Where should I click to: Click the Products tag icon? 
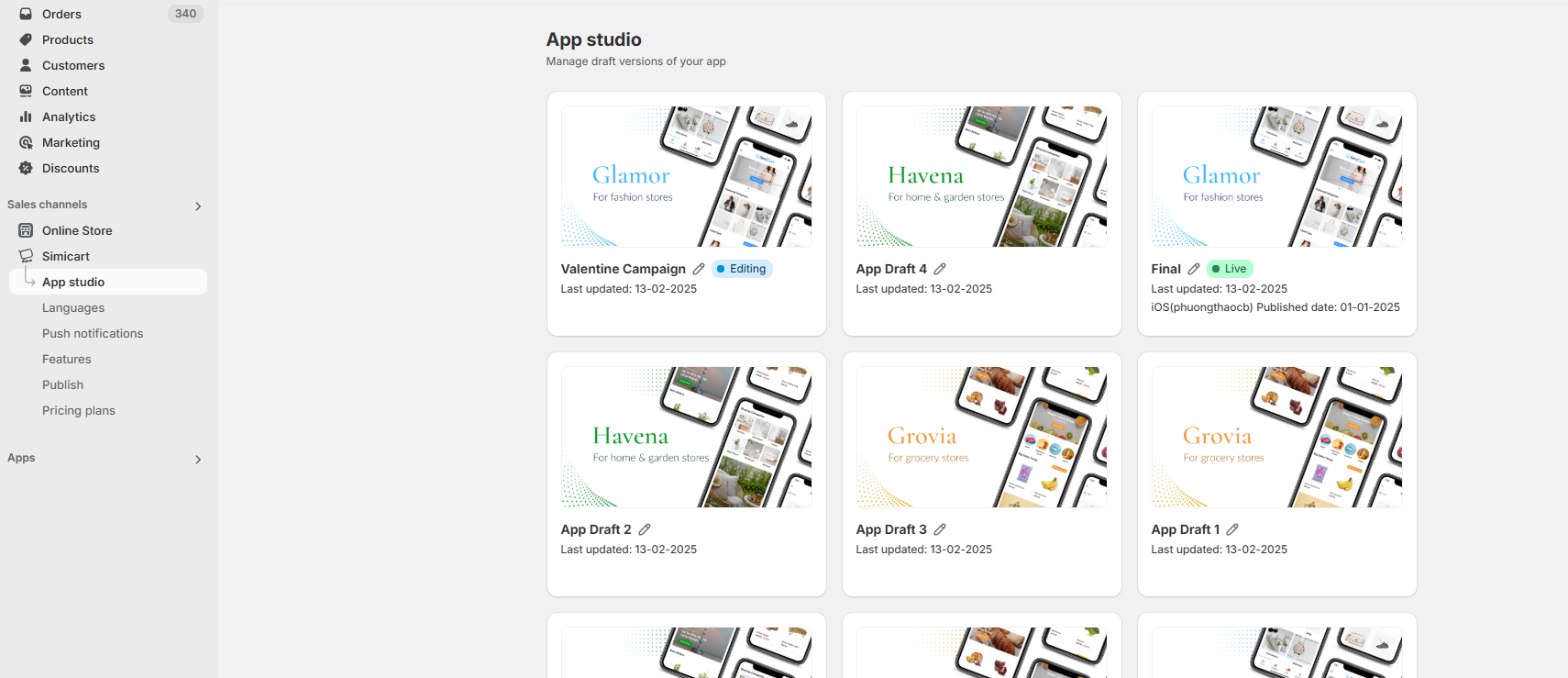point(26,39)
